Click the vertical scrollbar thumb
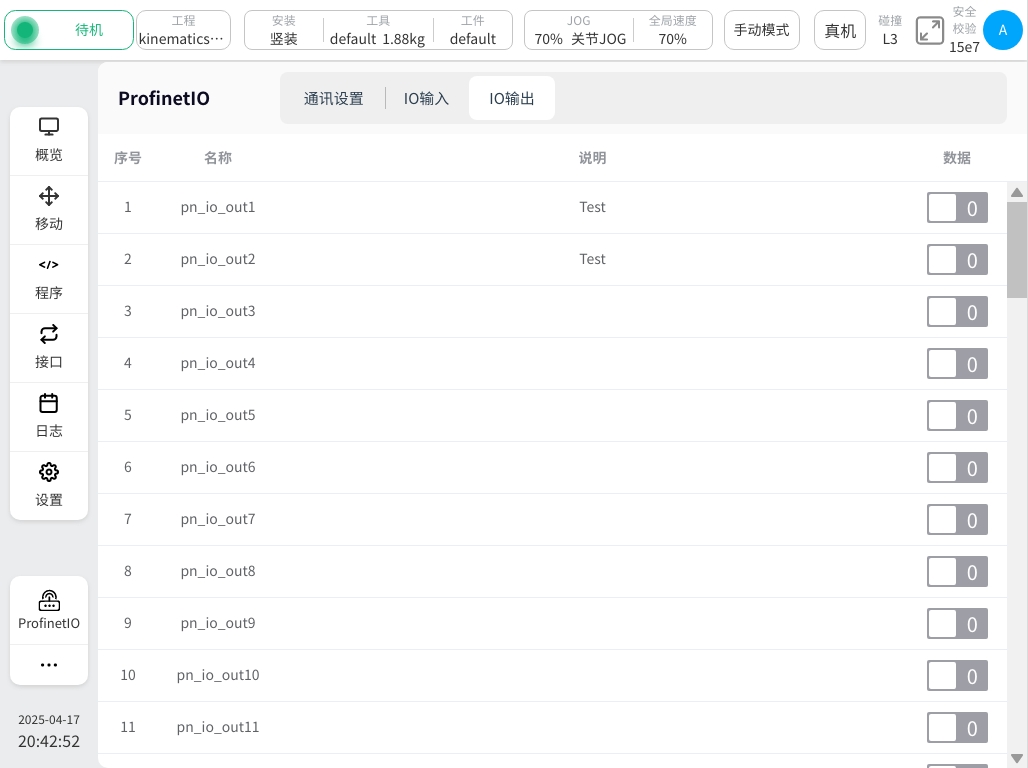Image resolution: width=1028 pixels, height=768 pixels. 1017,250
